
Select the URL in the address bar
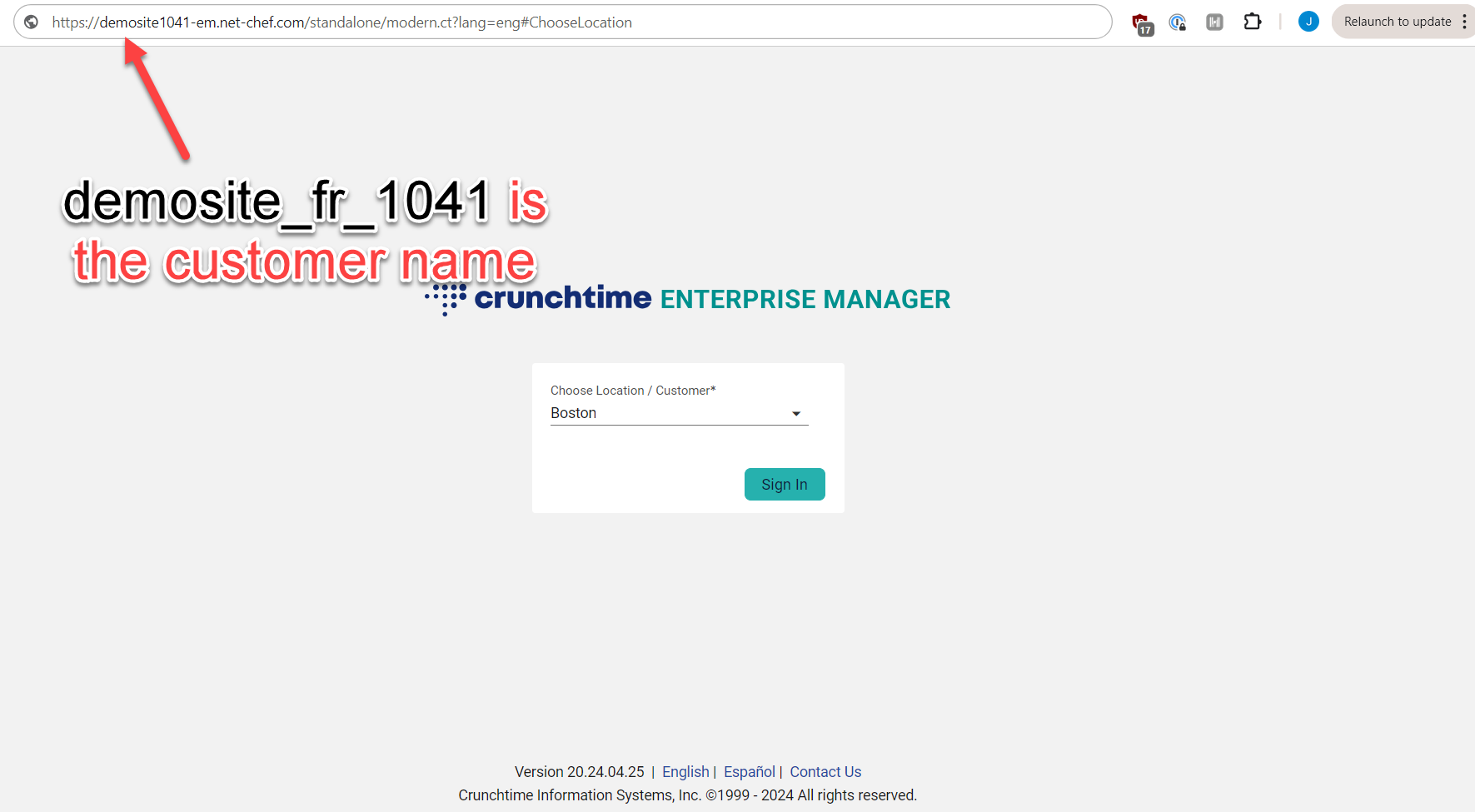pyautogui.click(x=341, y=22)
